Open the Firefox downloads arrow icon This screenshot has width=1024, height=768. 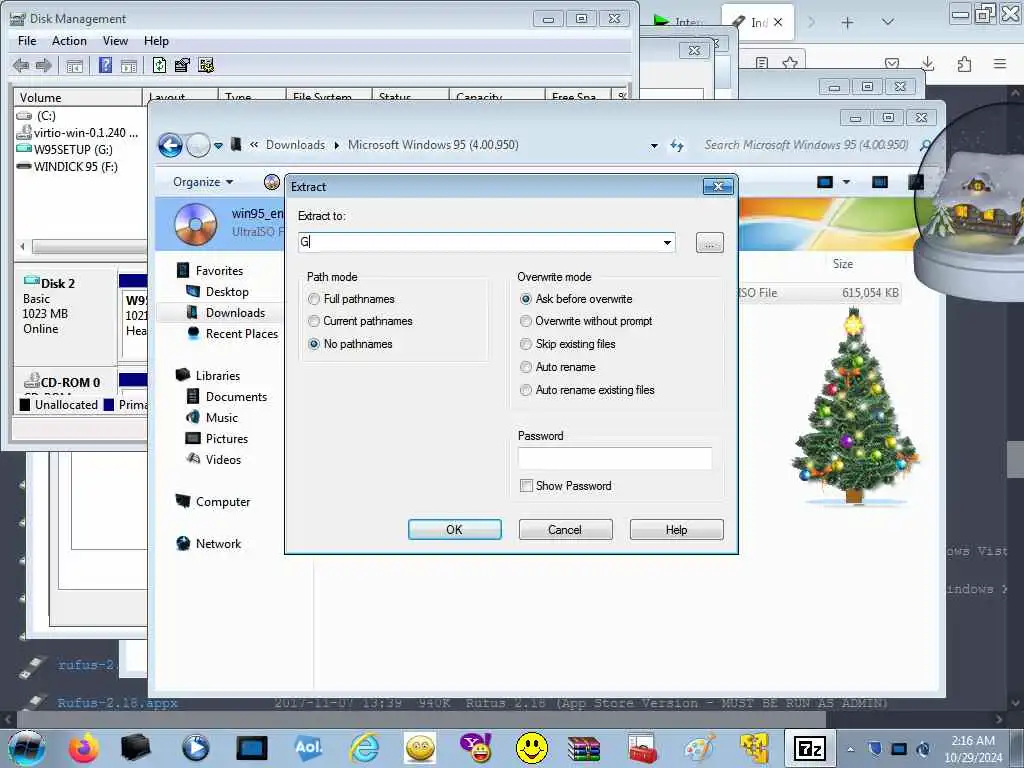(x=927, y=63)
